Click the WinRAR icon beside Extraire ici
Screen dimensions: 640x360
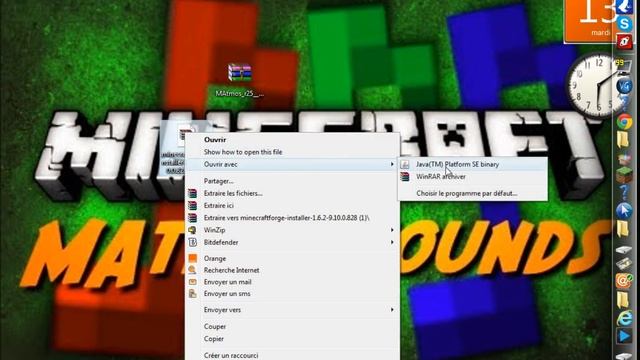[192, 205]
